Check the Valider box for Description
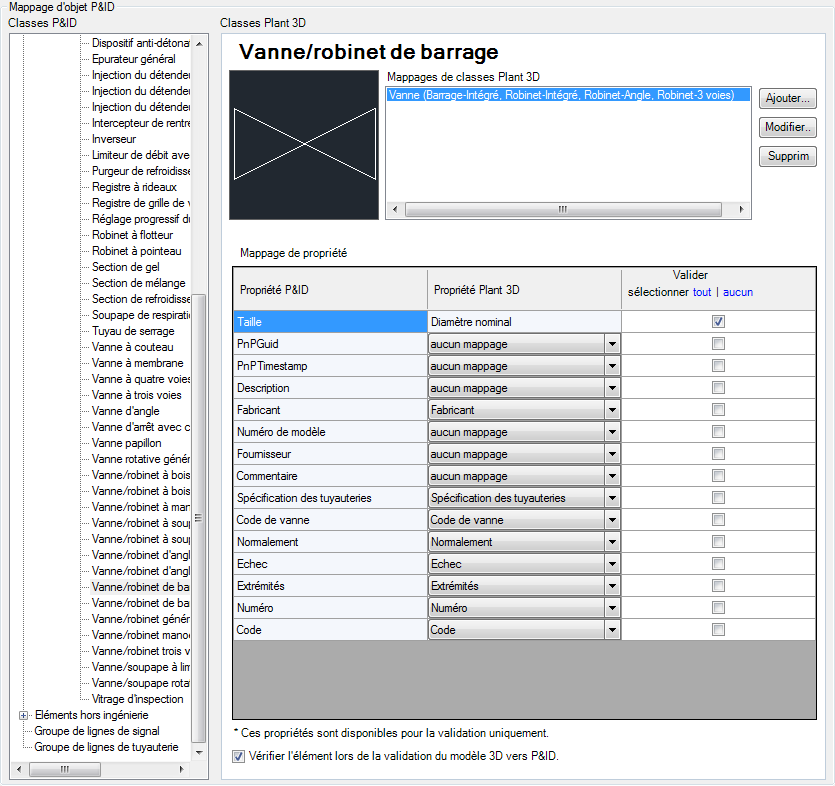This screenshot has width=835, height=786. tap(718, 387)
